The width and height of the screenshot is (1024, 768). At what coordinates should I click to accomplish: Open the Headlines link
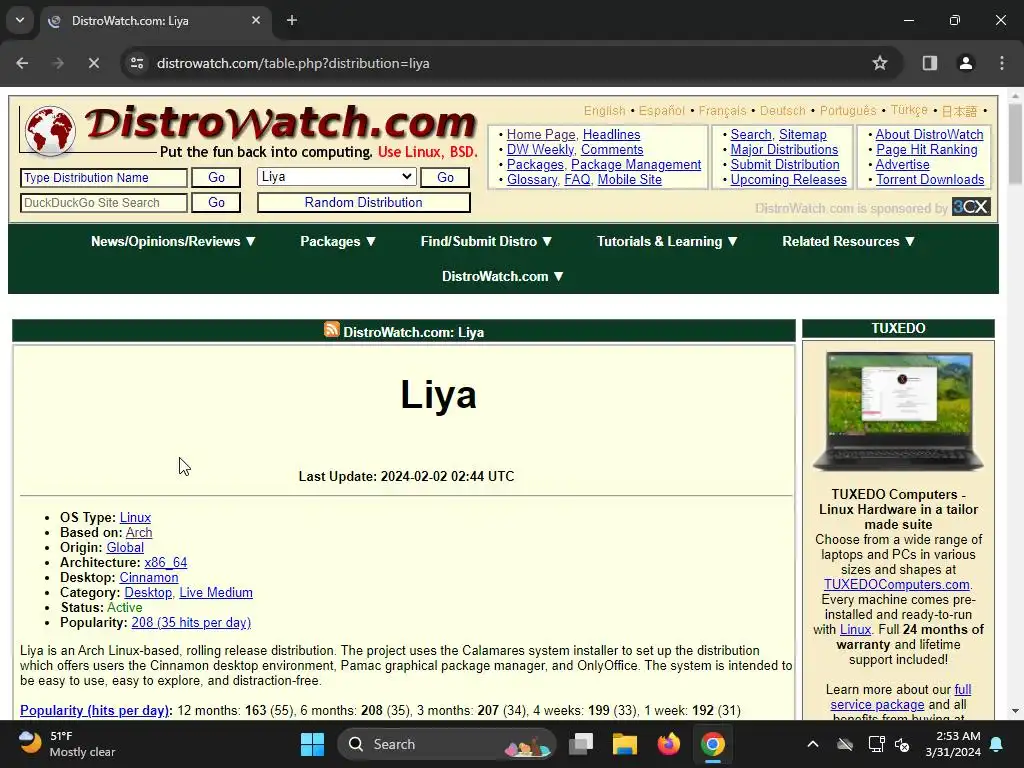click(611, 135)
